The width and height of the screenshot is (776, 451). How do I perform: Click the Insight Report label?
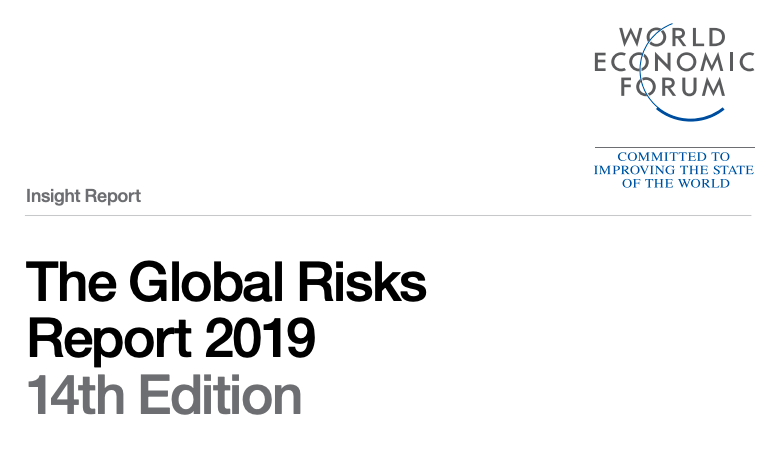(83, 196)
